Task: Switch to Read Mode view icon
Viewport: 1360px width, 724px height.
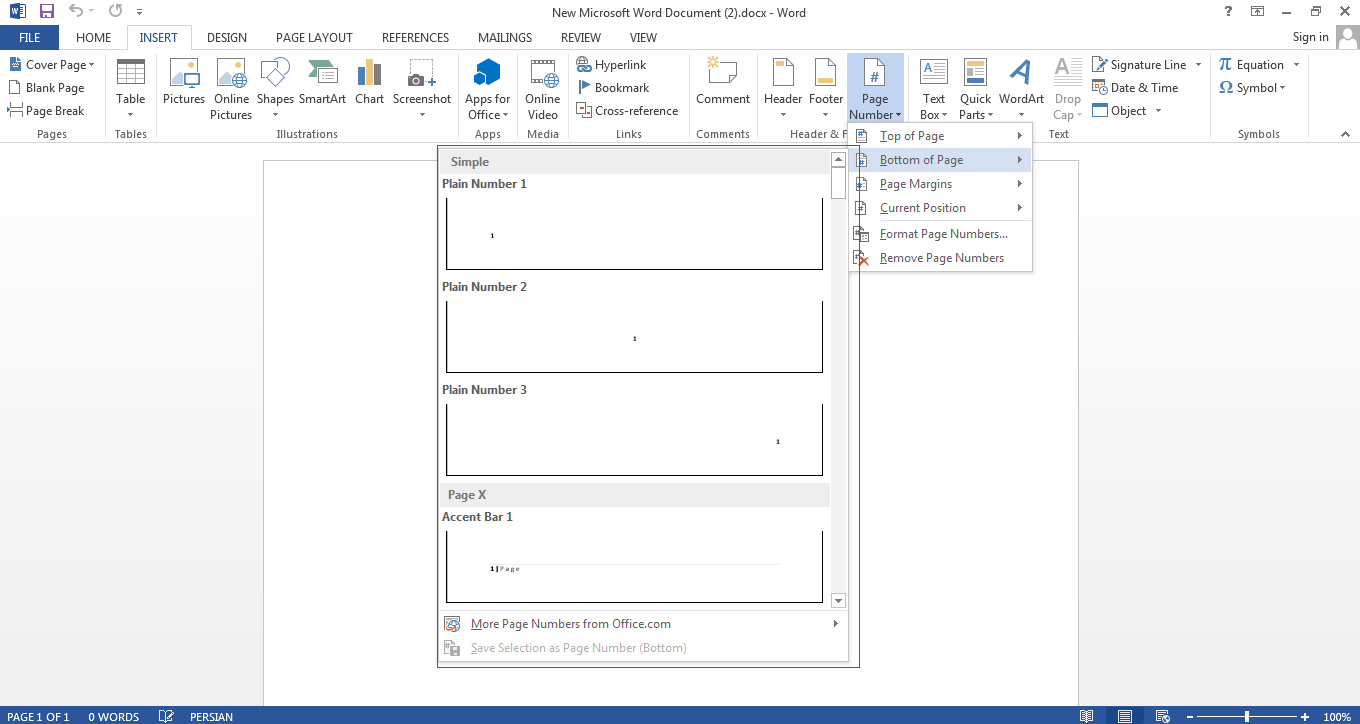Action: point(1087,716)
